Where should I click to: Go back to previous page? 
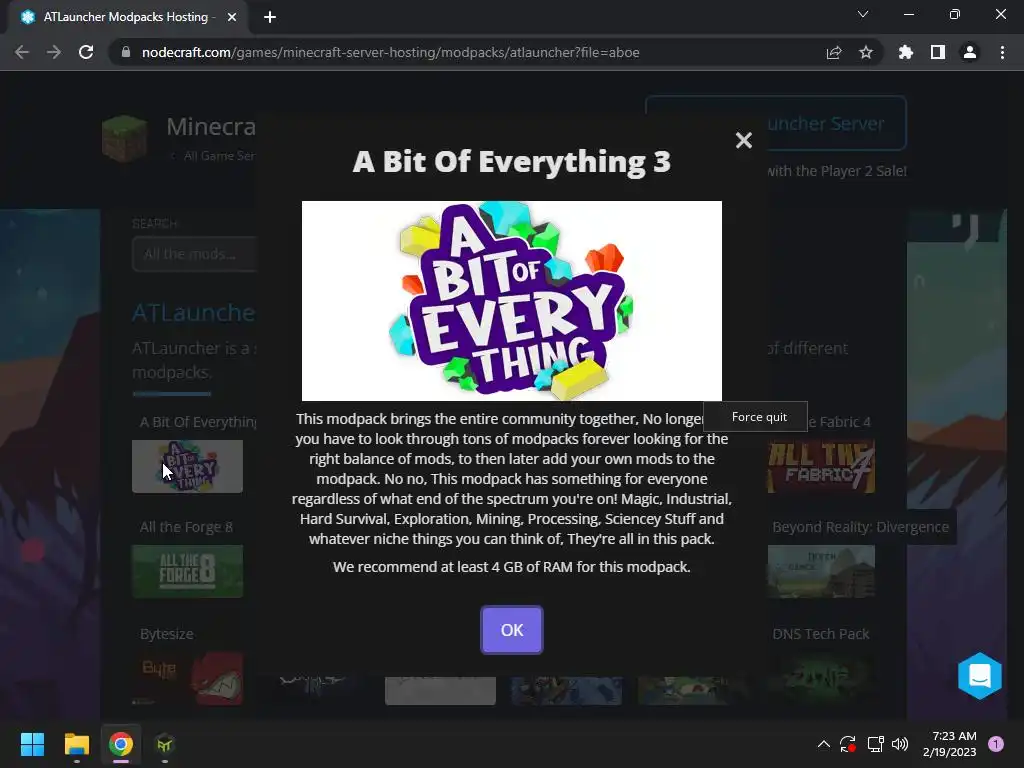pos(22,52)
